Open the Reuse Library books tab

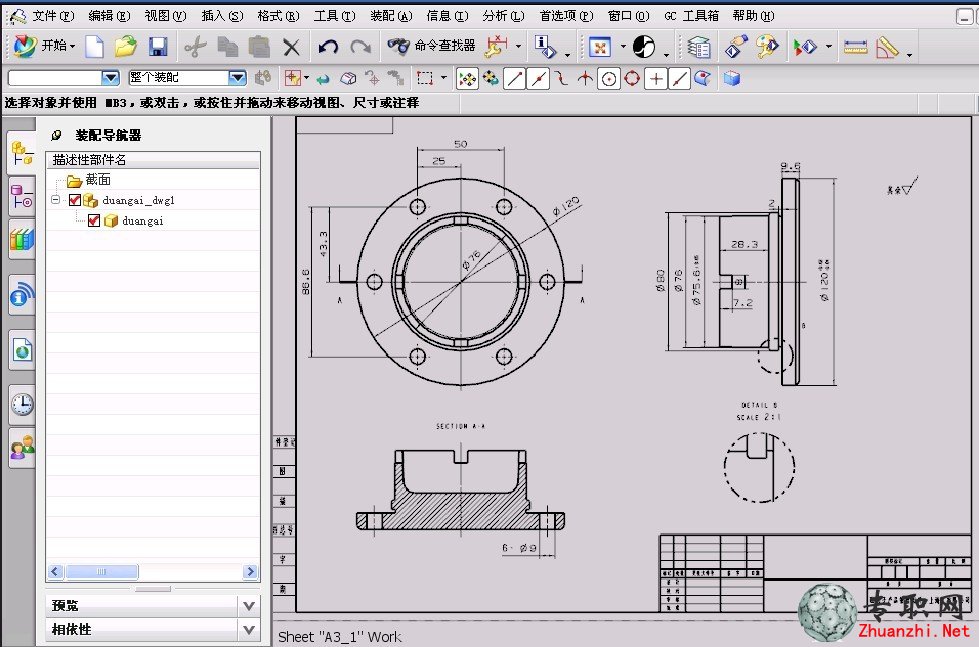pos(21,240)
